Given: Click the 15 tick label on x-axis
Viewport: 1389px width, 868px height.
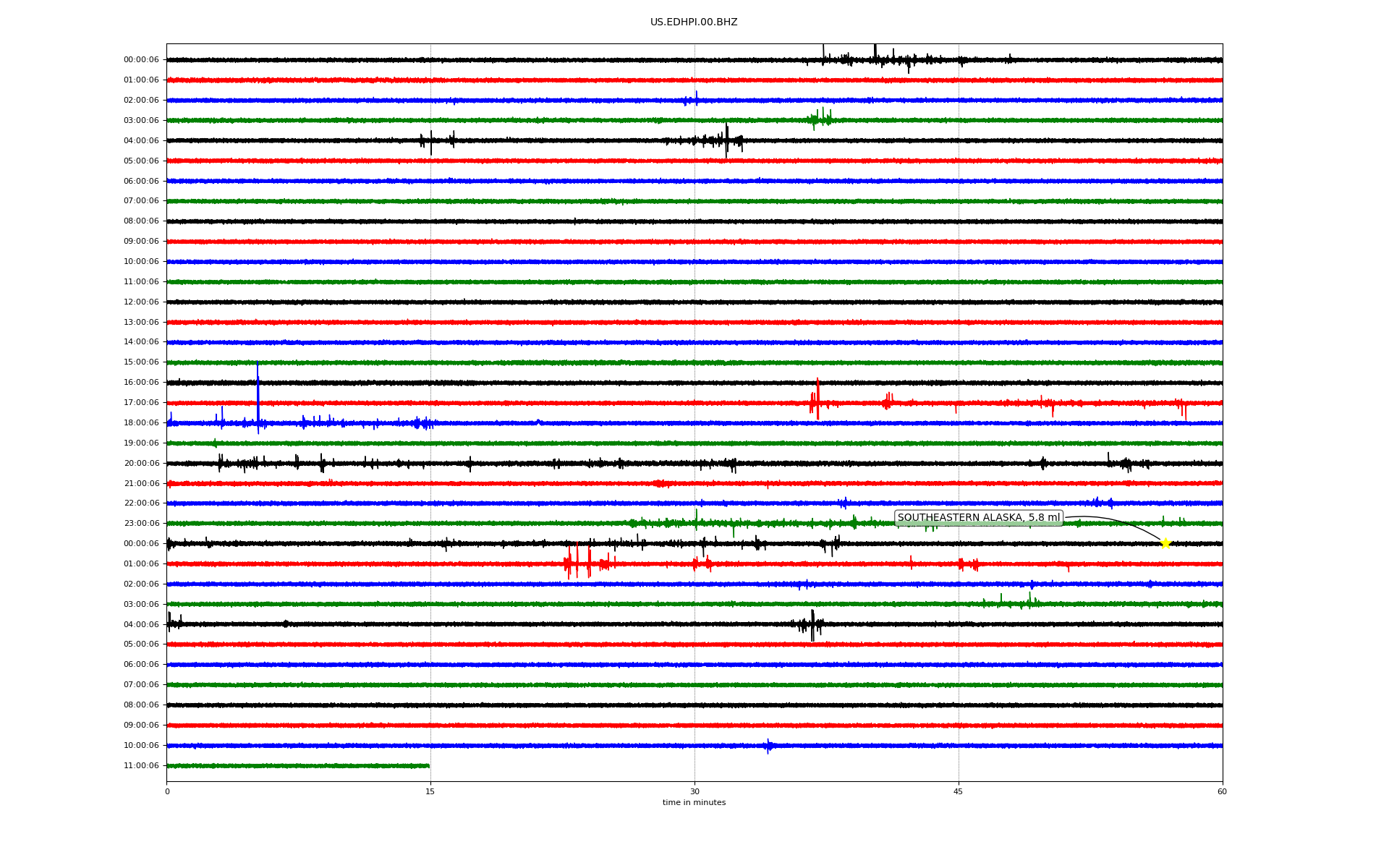Looking at the screenshot, I should click(430, 791).
